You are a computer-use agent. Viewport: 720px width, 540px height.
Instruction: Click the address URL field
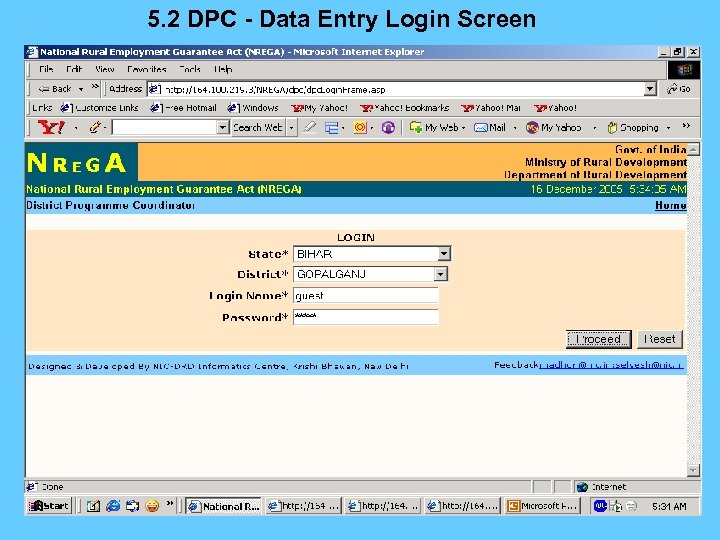396,89
